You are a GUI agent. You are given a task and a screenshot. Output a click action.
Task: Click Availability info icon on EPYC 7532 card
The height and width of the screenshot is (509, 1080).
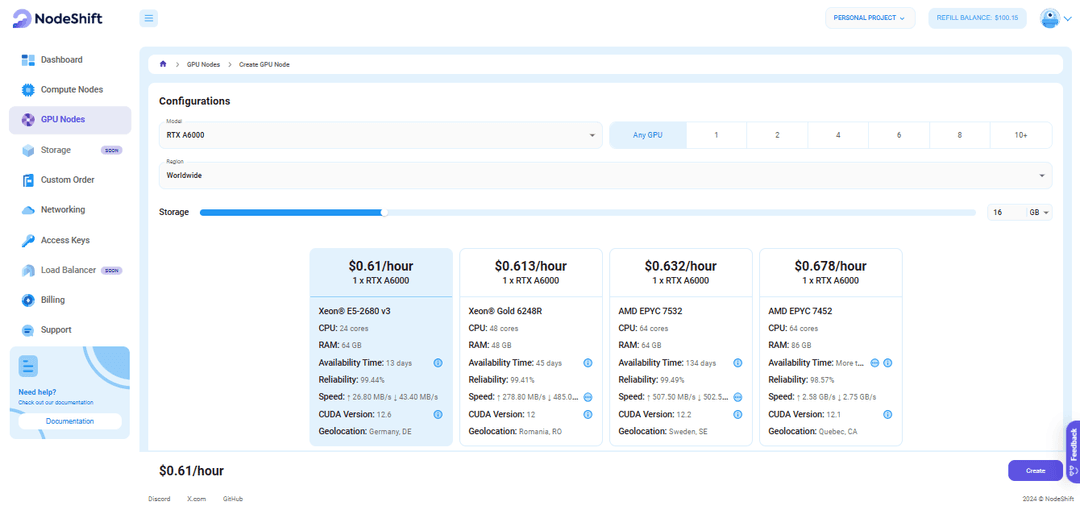(x=738, y=362)
